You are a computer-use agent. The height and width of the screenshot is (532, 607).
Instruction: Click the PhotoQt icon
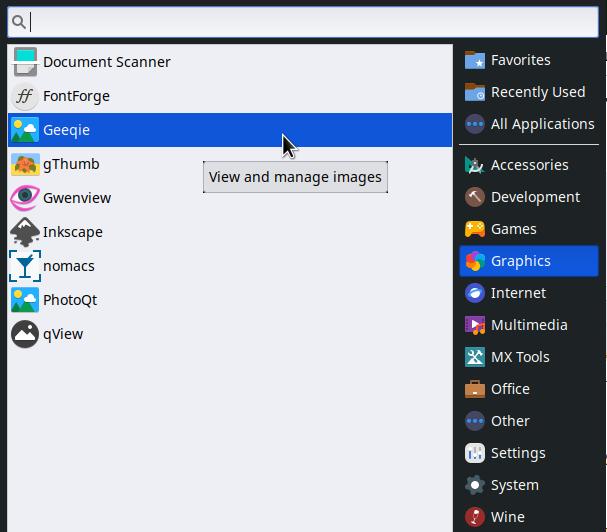pos(25,300)
